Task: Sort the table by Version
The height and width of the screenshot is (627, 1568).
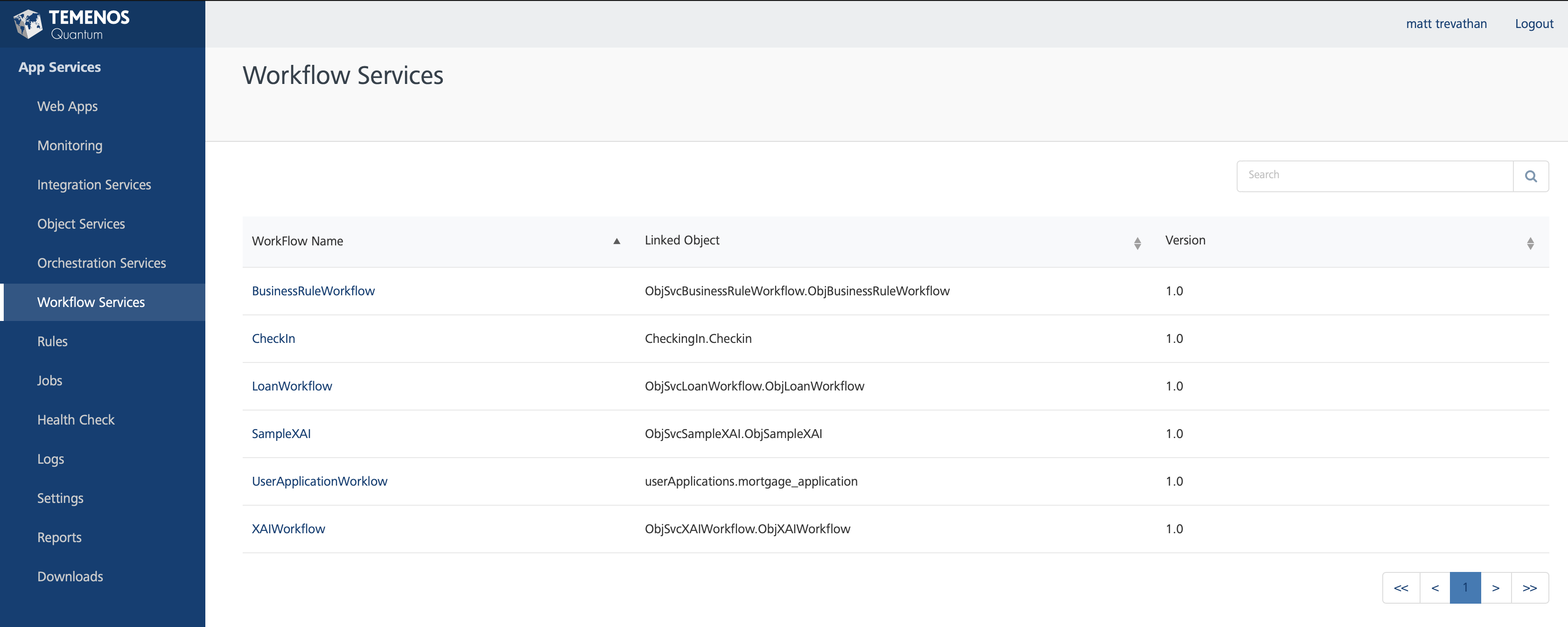Action: (1530, 243)
